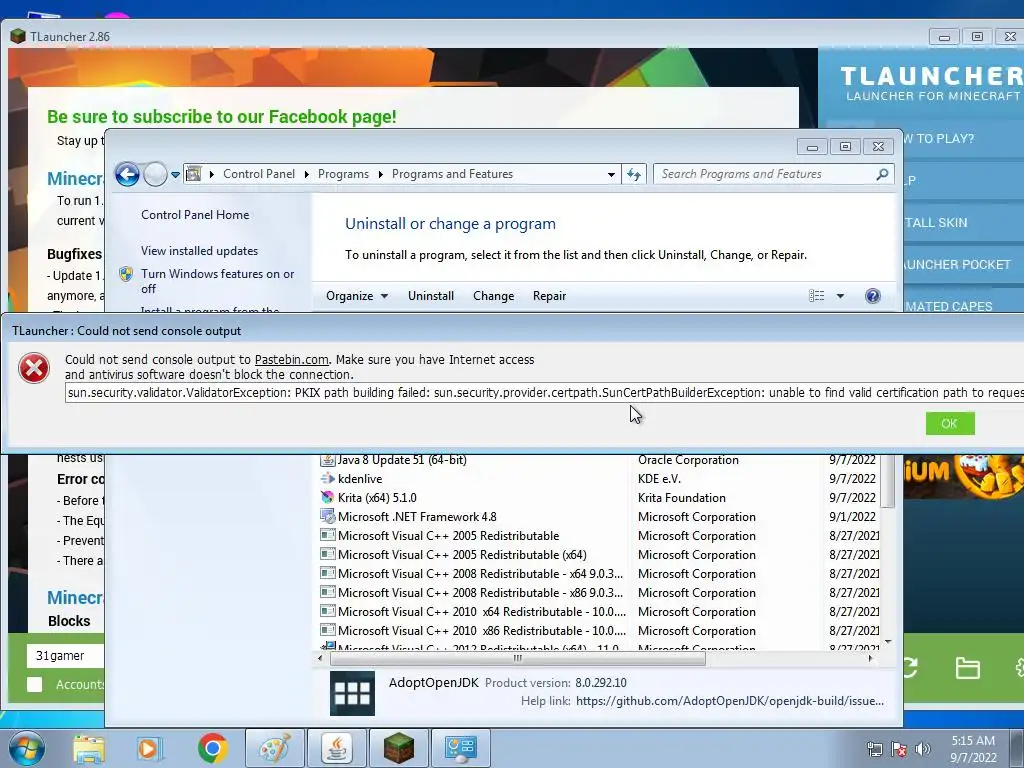
Task: Refresh the Programs and Features list
Action: click(x=633, y=174)
